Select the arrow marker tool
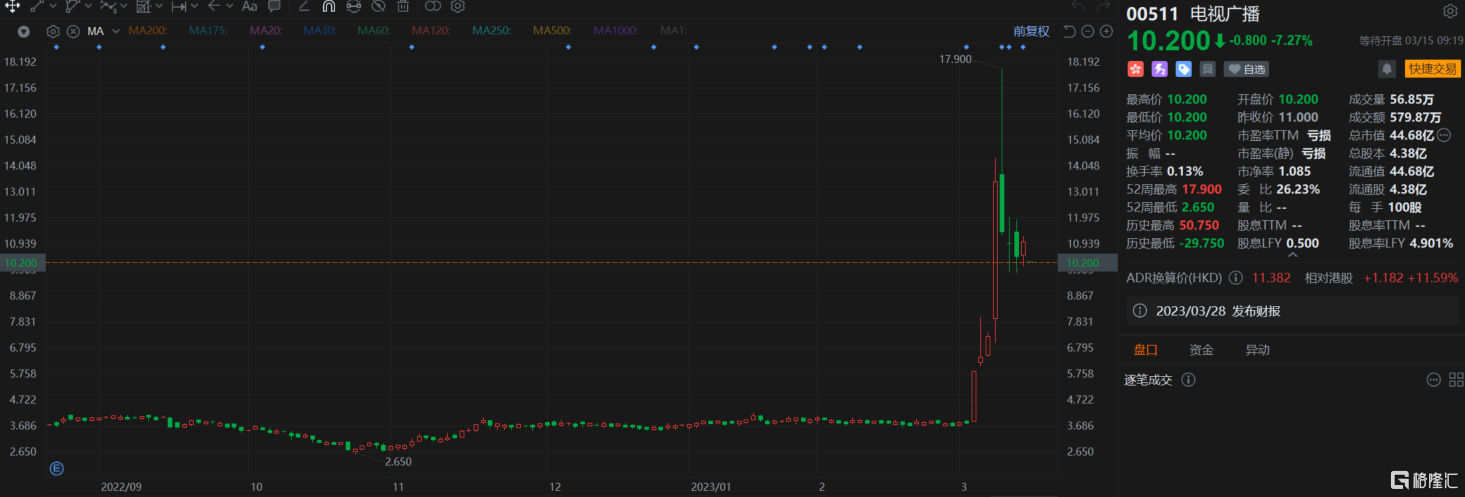1465x497 pixels. 214,6
